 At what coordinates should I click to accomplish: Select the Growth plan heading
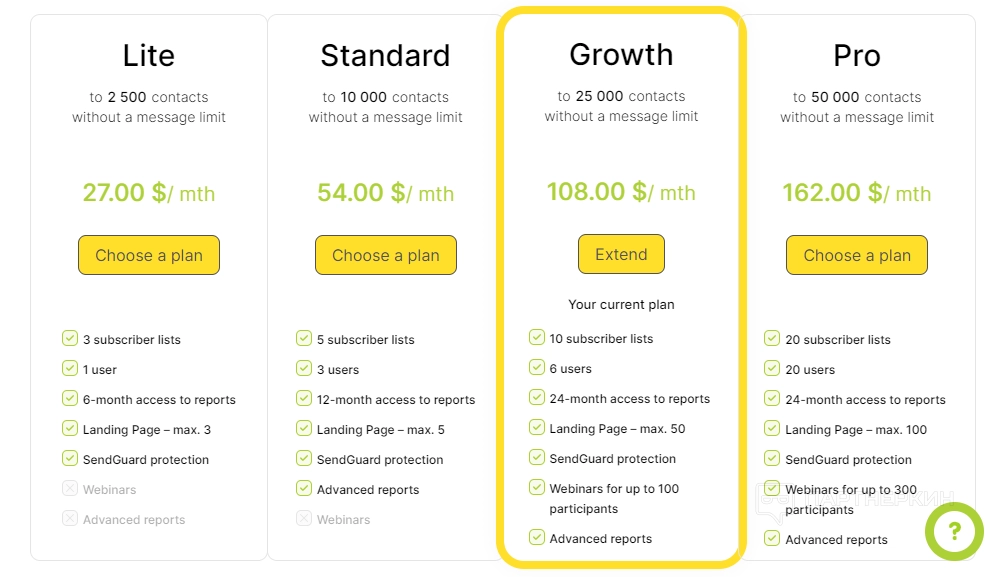621,54
